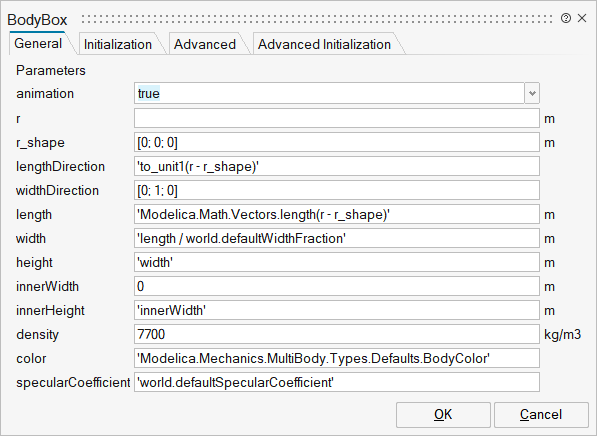Click the lengthDirection input field
The height and width of the screenshot is (436, 597).
tap(337, 166)
